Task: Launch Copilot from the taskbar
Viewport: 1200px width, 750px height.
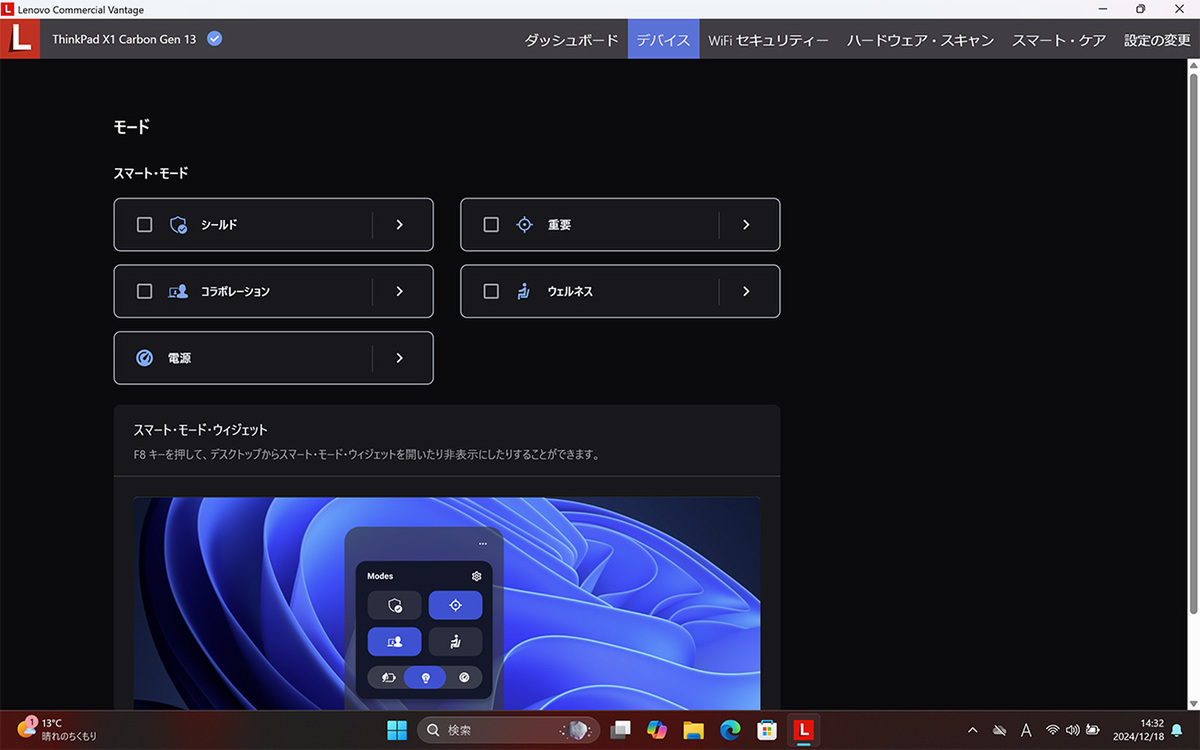Action: tap(657, 730)
